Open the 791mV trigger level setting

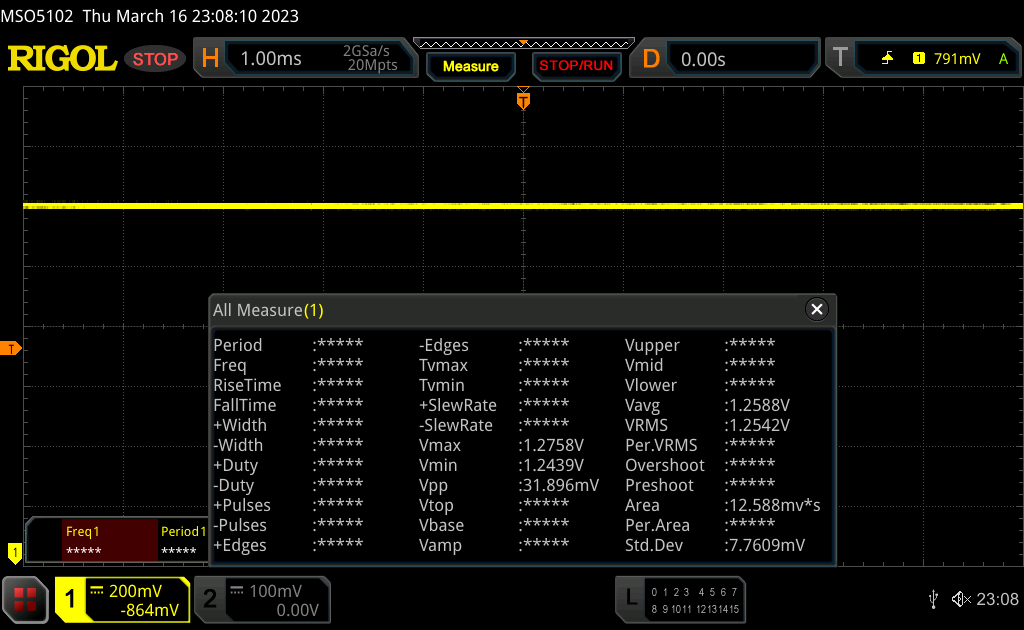tap(956, 59)
